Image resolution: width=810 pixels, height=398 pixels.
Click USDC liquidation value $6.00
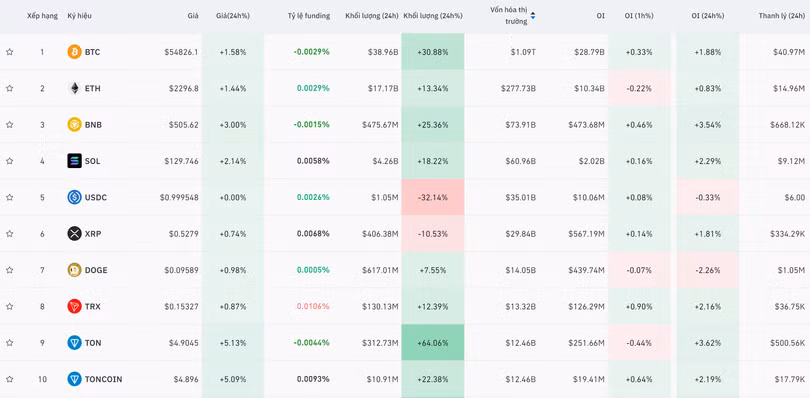[x=794, y=197]
